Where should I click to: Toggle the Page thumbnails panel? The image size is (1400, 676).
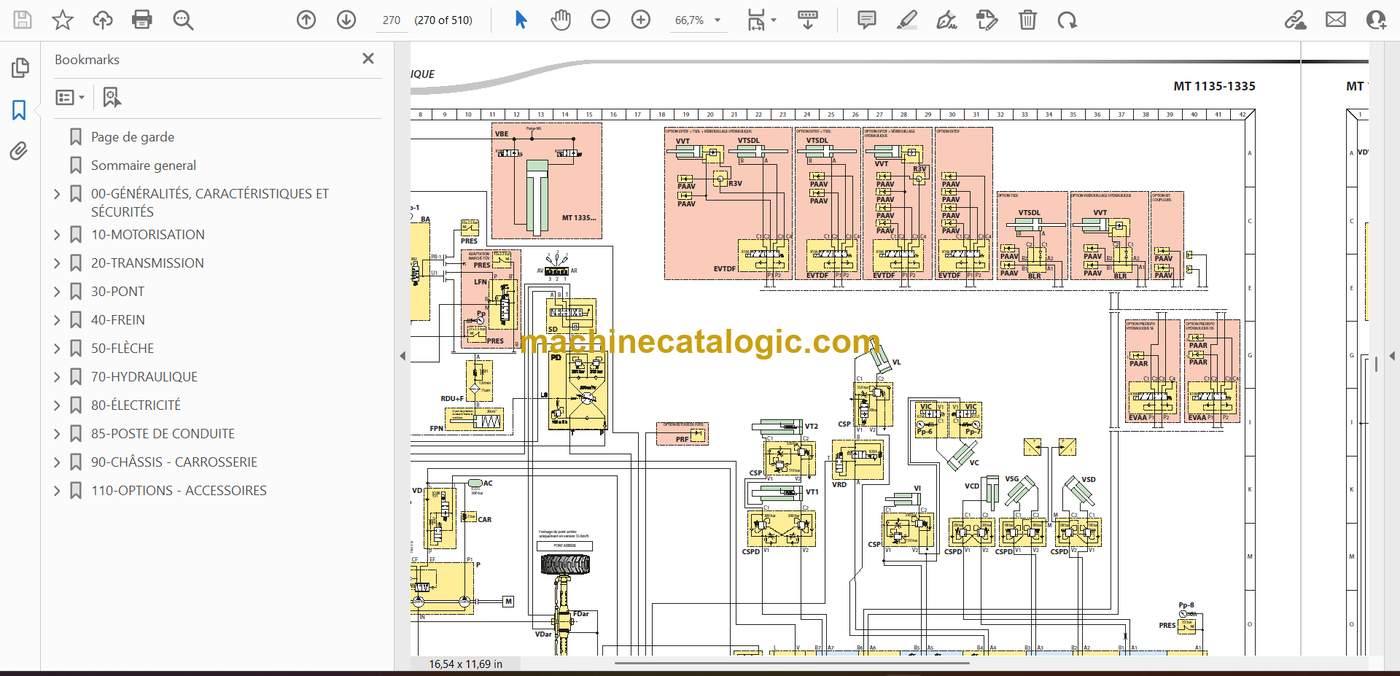point(19,68)
